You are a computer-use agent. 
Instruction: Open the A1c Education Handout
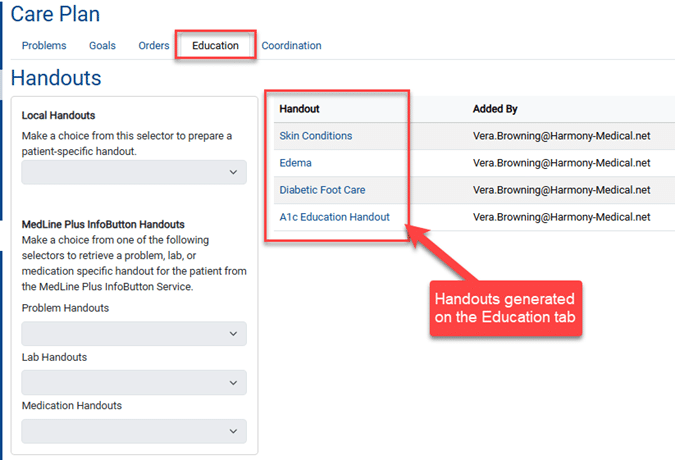[x=334, y=217]
